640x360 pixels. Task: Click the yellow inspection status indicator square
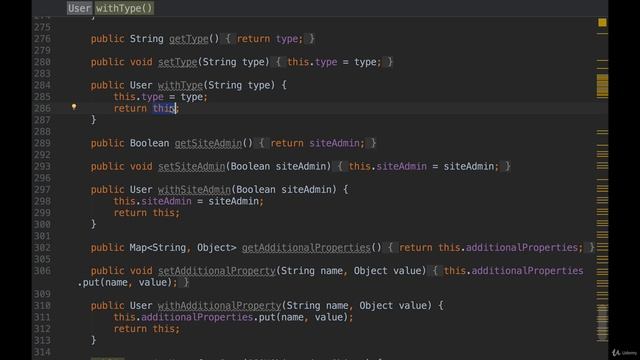pyautogui.click(x=602, y=22)
